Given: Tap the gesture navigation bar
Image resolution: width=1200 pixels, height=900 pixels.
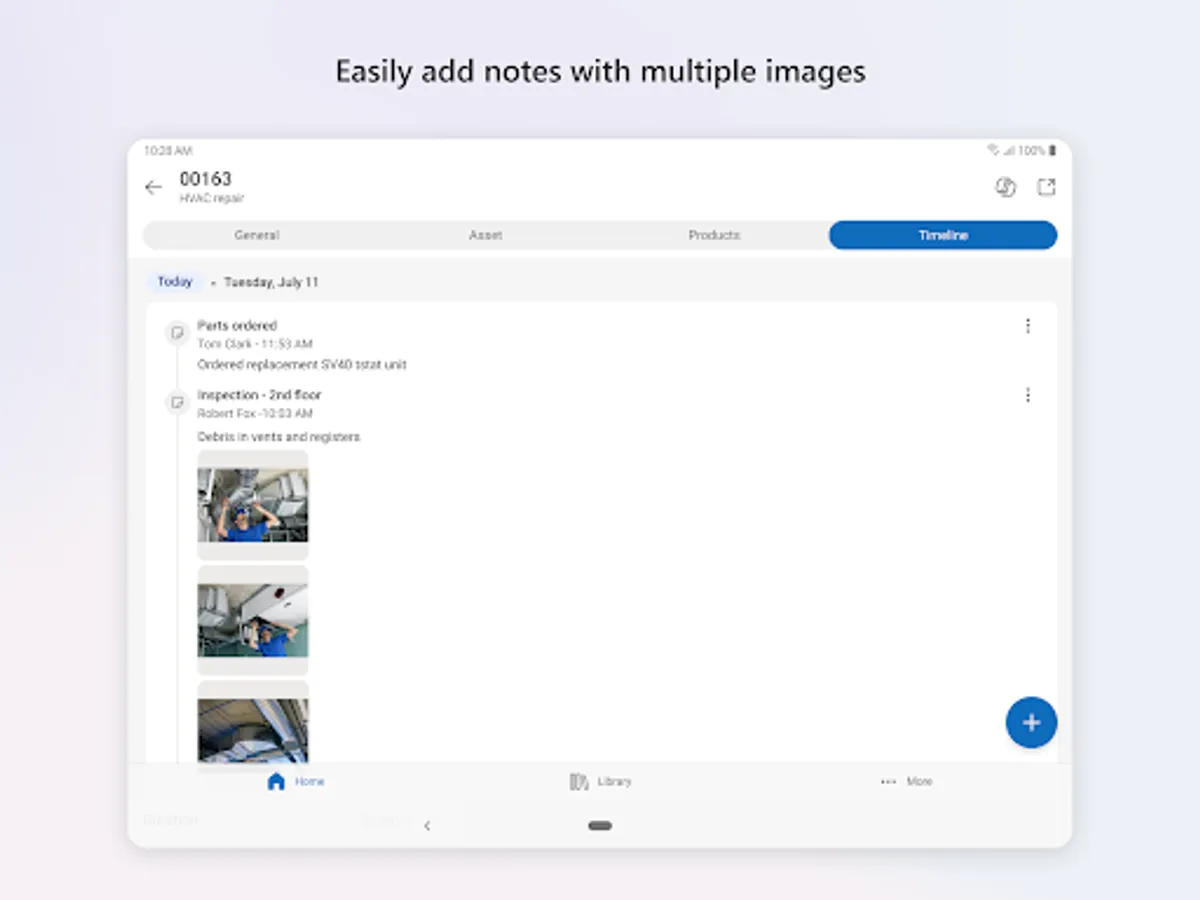Looking at the screenshot, I should tap(600, 826).
